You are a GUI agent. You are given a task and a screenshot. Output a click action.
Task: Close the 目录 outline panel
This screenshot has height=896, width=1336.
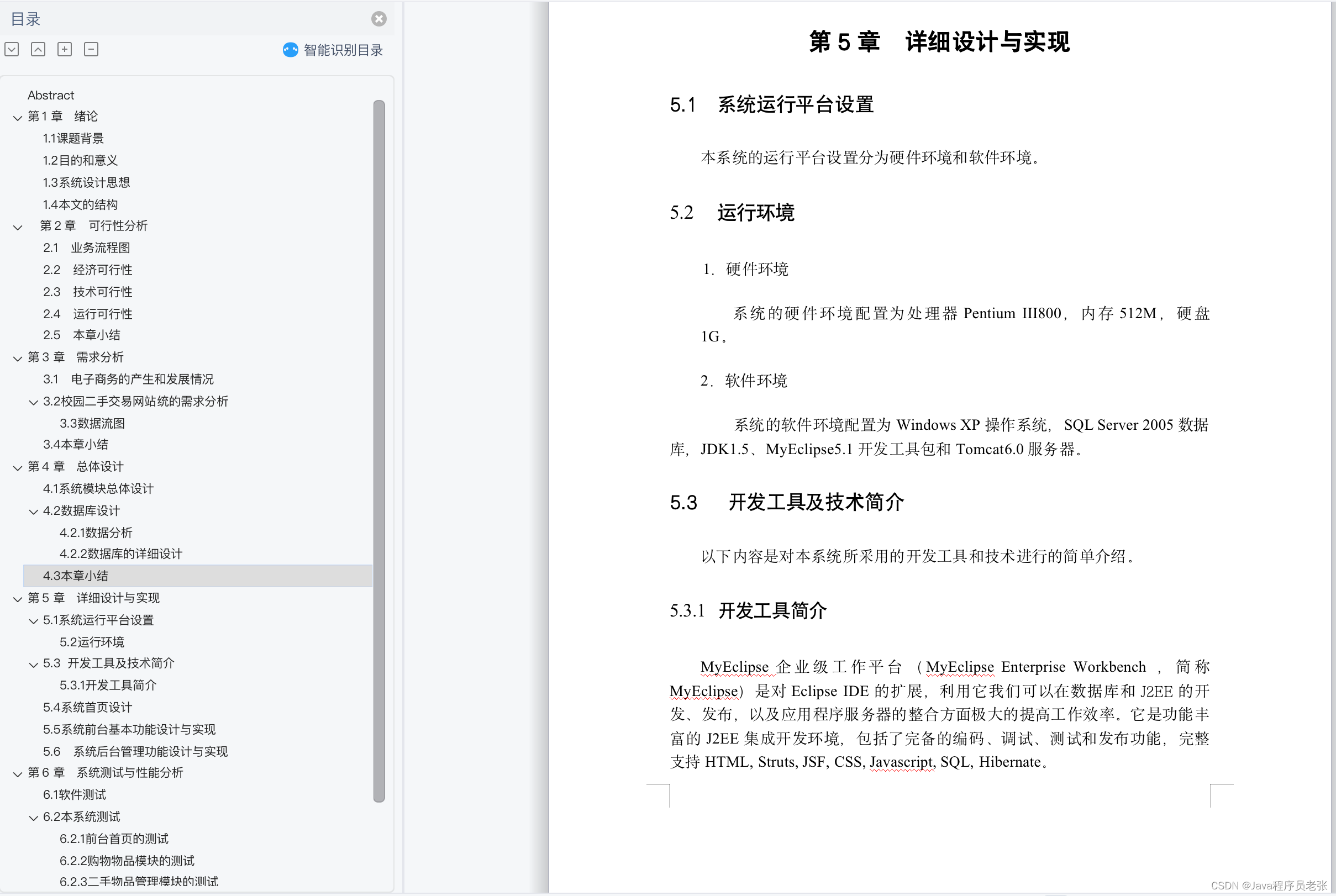tap(378, 19)
